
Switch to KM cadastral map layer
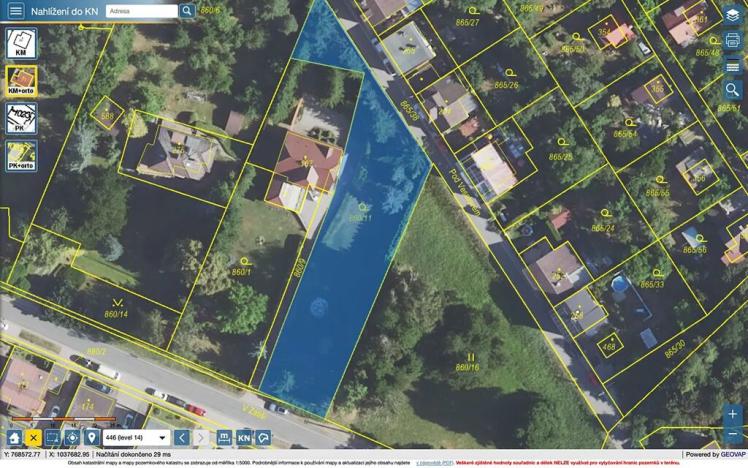point(21,43)
